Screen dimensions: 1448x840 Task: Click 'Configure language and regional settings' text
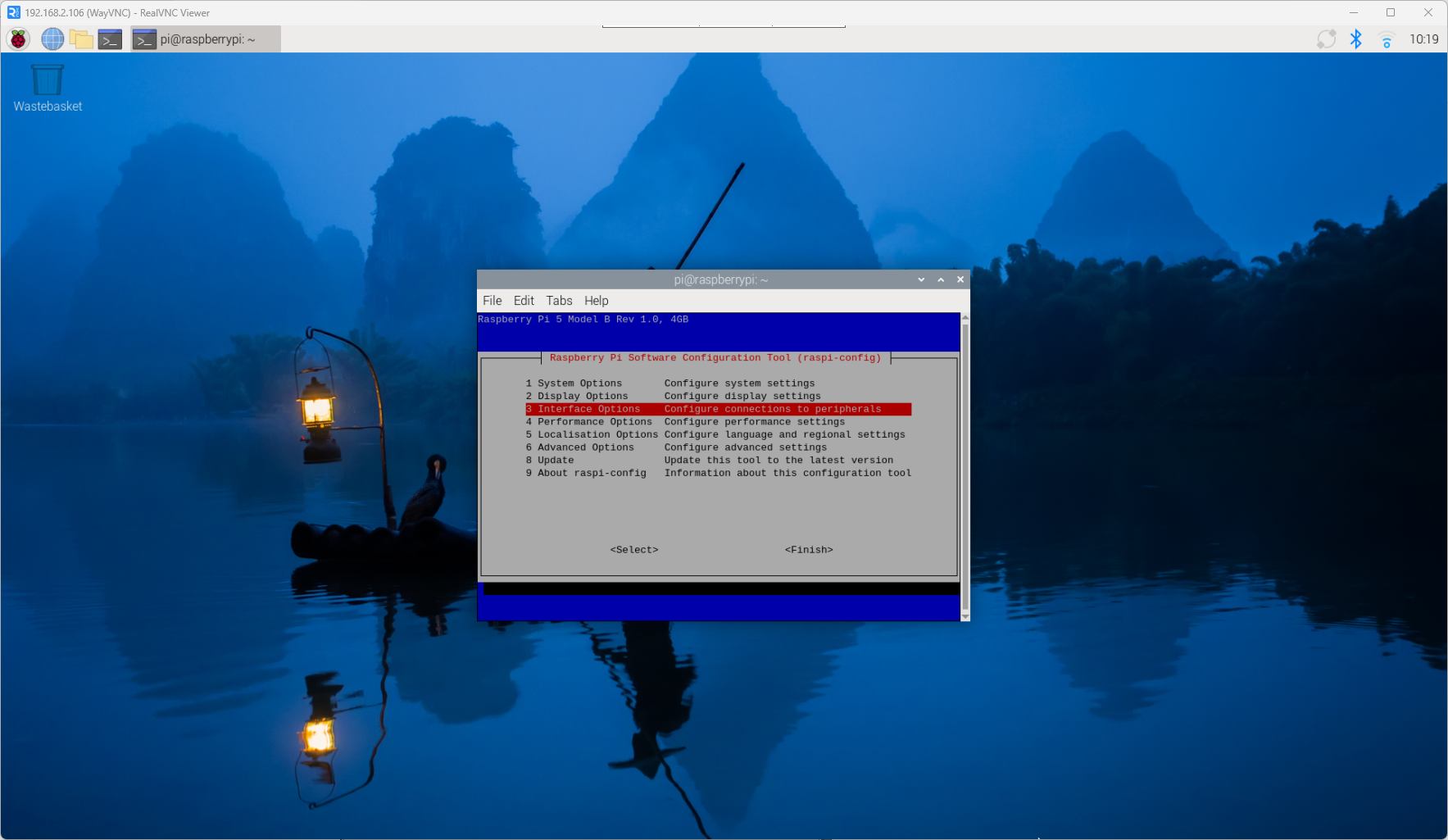[784, 434]
